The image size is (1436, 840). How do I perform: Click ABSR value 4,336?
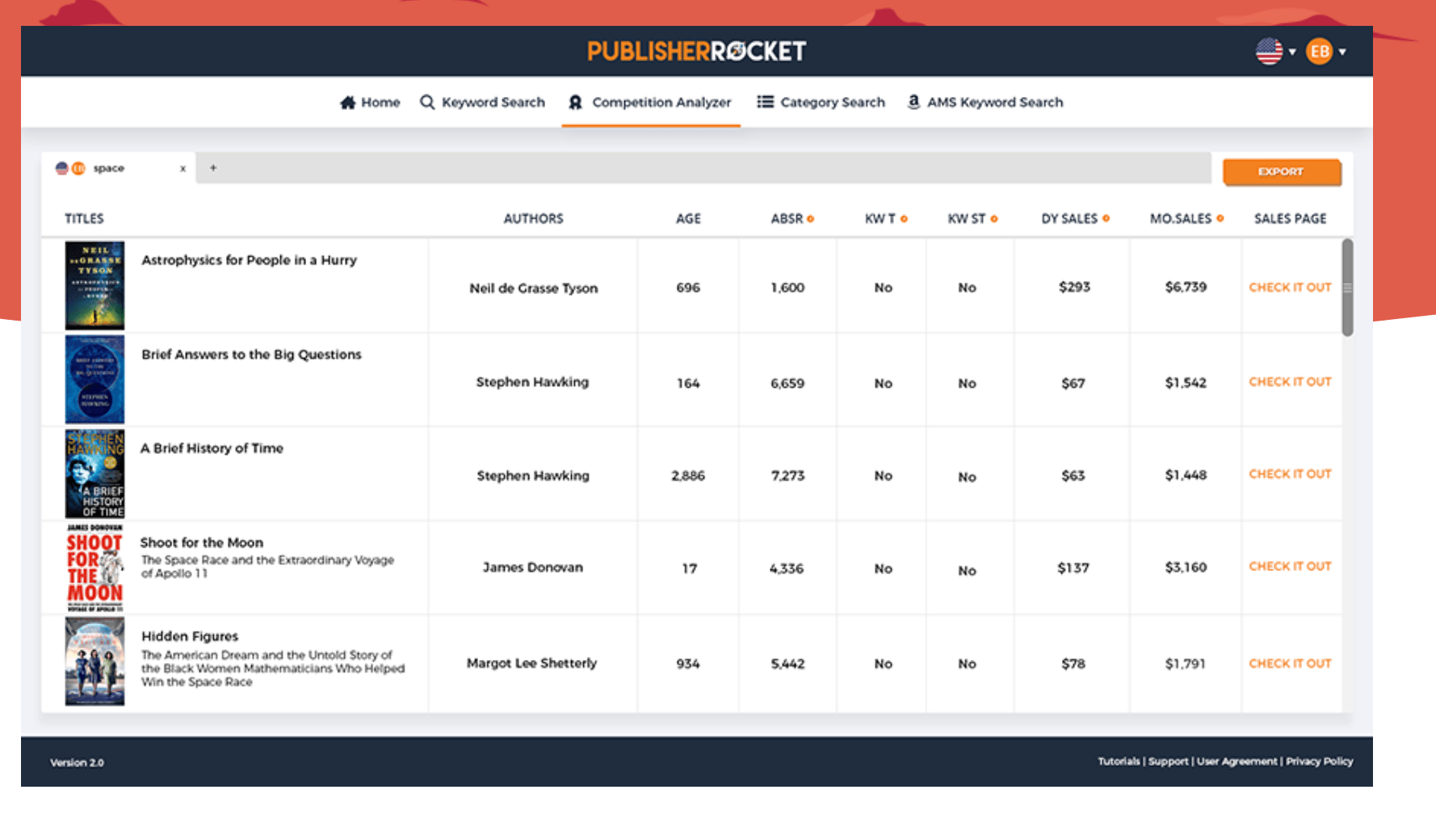pos(787,569)
